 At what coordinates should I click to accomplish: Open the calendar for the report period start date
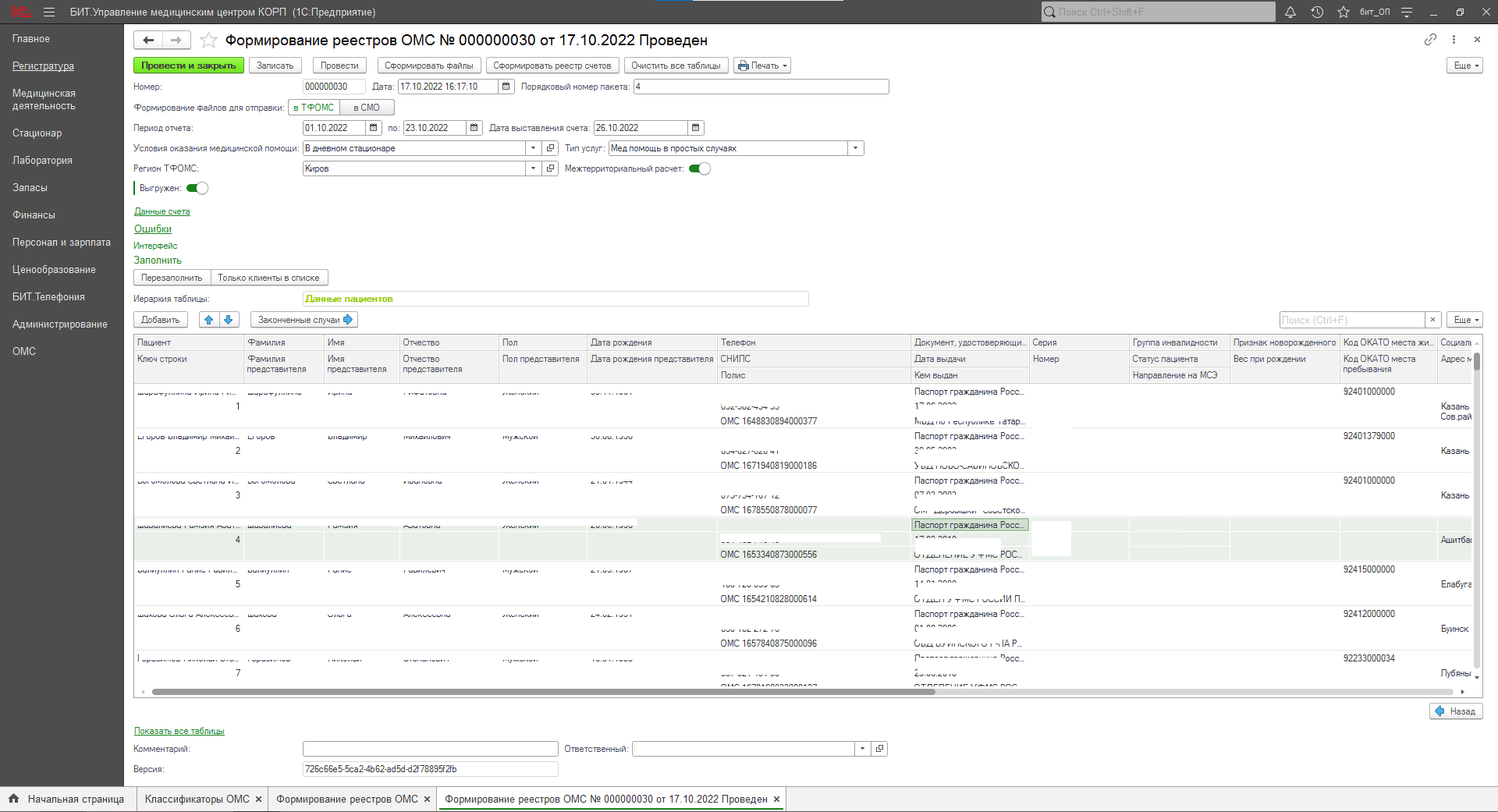click(373, 128)
